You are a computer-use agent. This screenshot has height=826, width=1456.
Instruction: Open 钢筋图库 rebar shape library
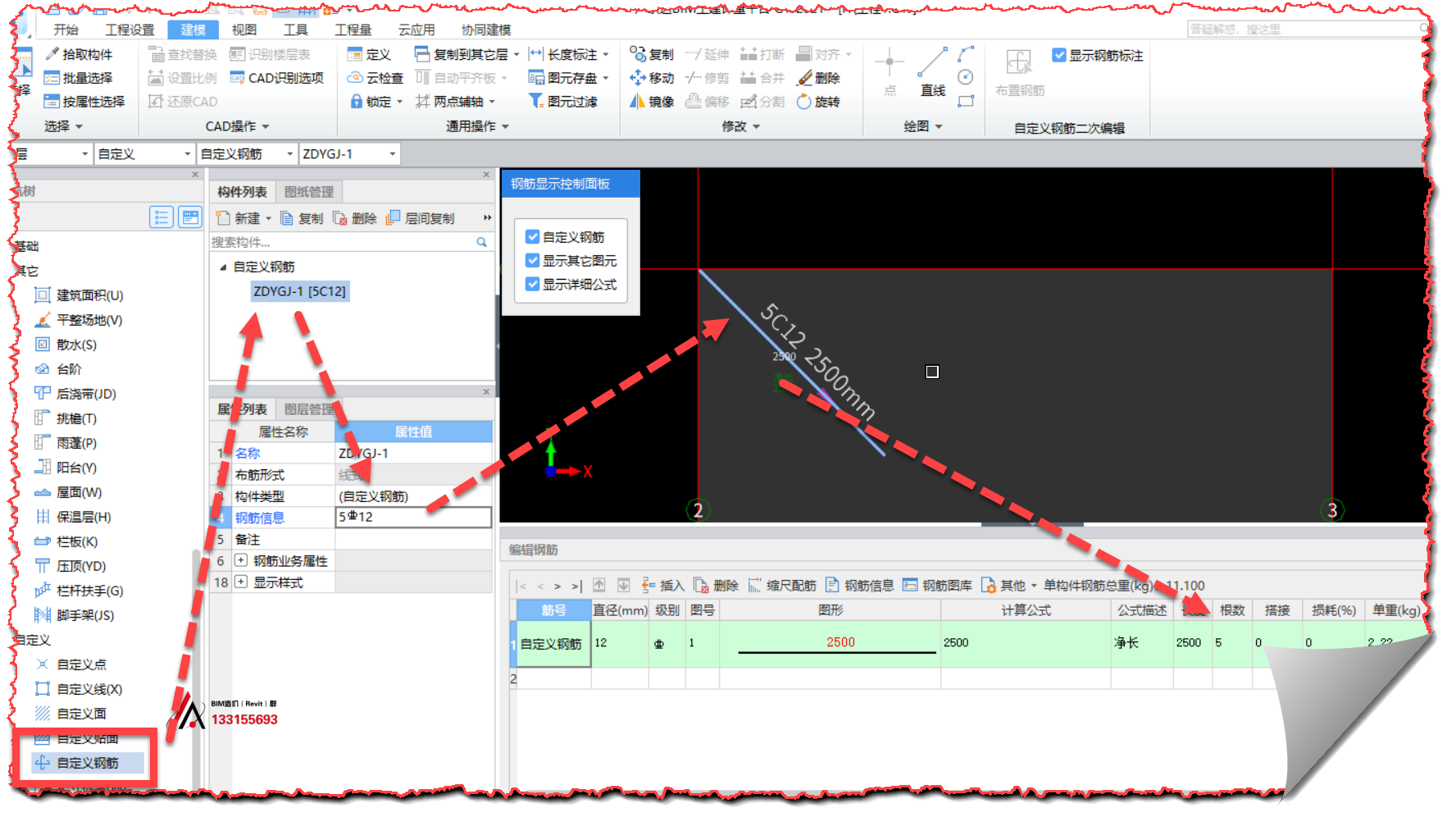click(x=938, y=586)
